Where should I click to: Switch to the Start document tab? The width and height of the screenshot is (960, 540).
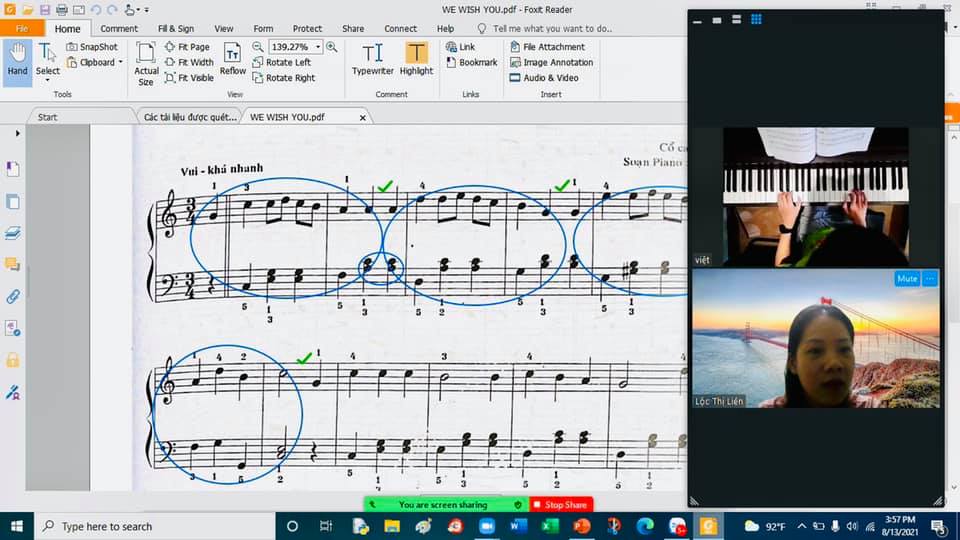tap(47, 117)
